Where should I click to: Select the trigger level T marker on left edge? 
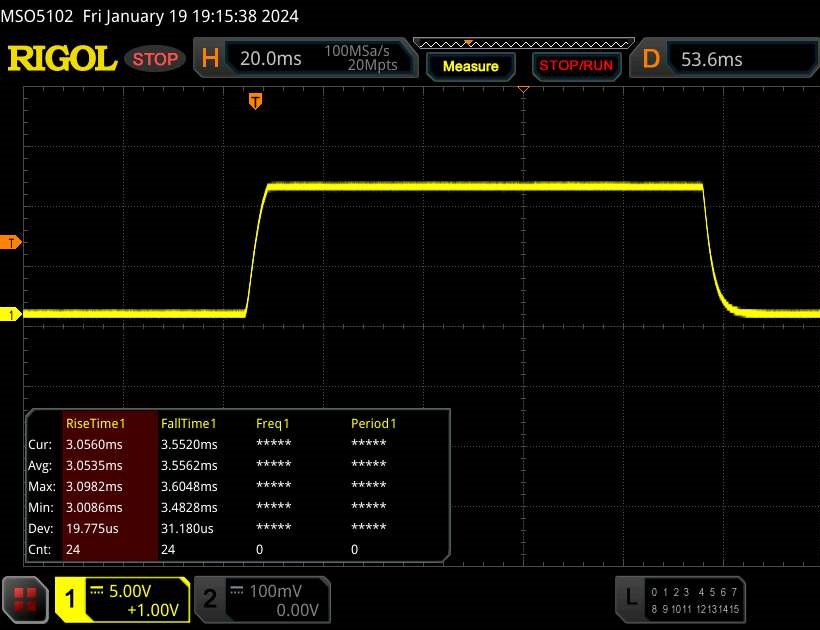click(x=10, y=243)
